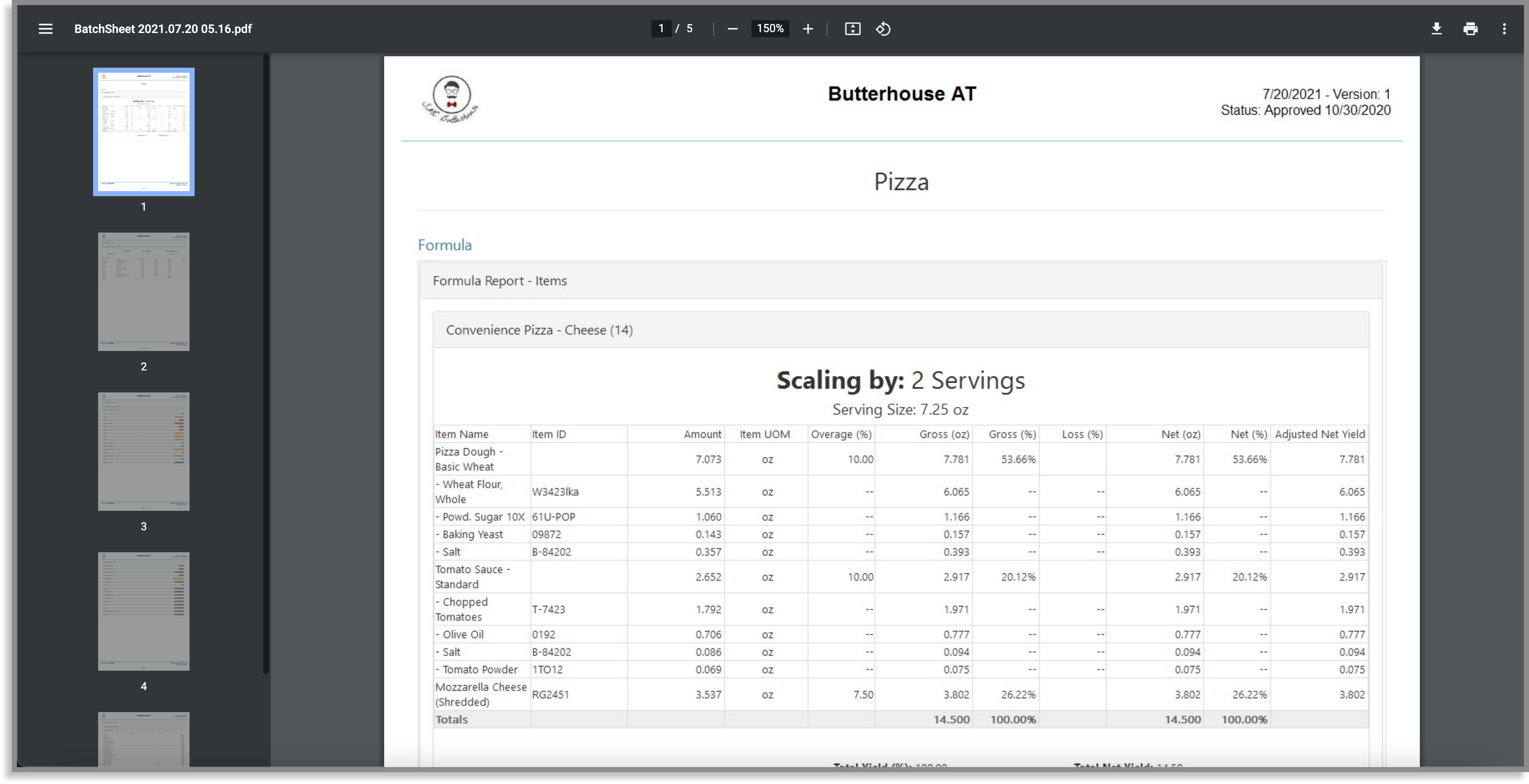The height and width of the screenshot is (784, 1529).
Task: Click item ID 09872
Action: click(546, 535)
